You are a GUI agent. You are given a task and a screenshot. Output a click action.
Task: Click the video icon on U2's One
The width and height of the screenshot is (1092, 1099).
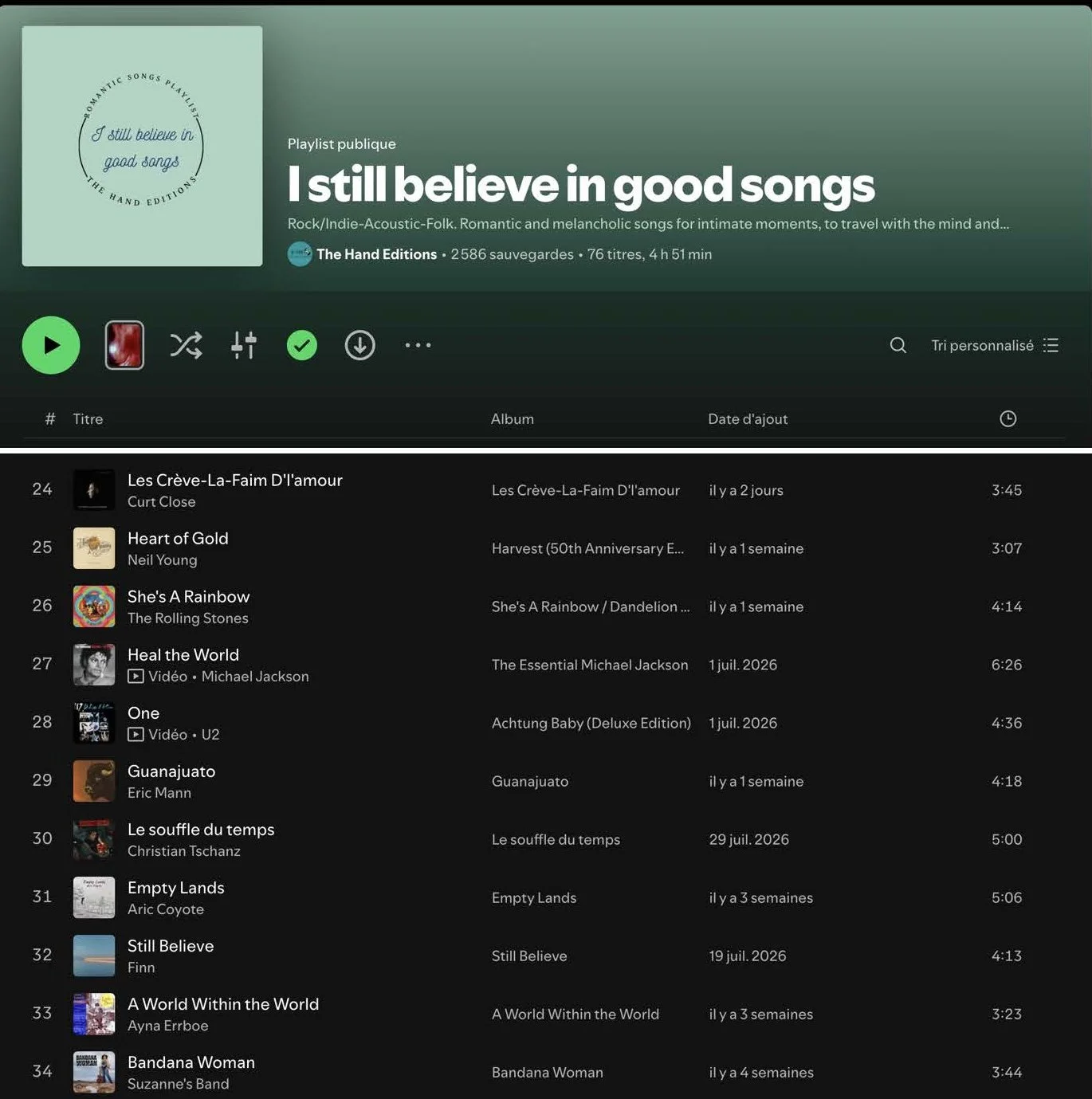pos(136,735)
